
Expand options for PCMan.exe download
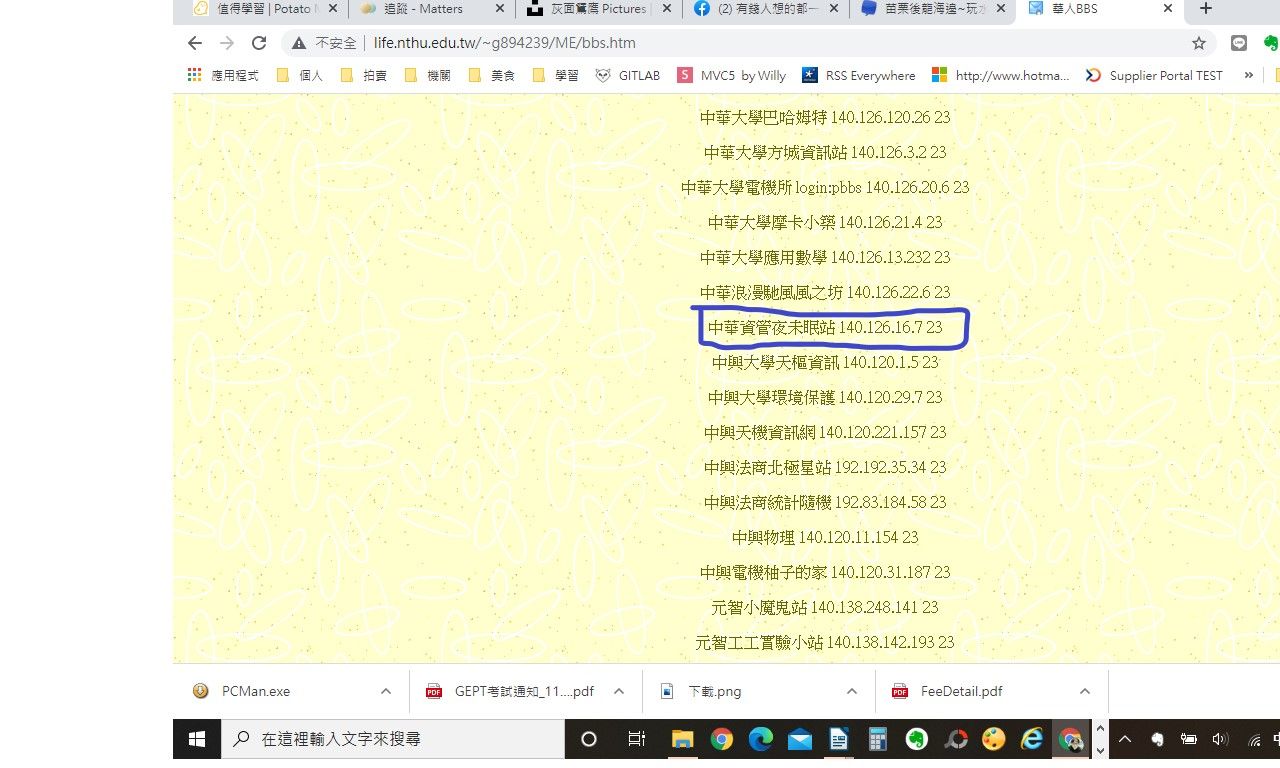click(x=386, y=691)
